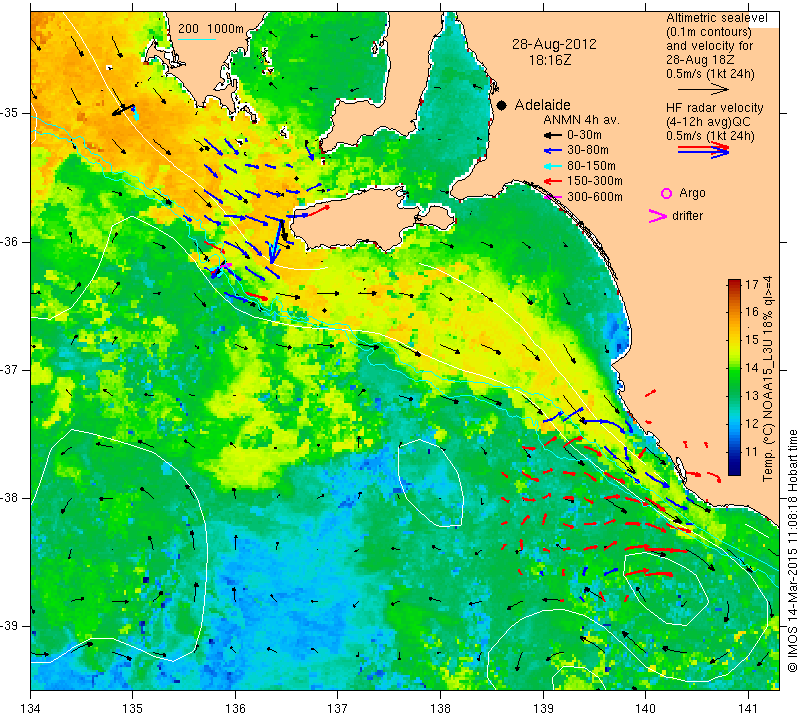Image resolution: width=800 pixels, height=720 pixels.
Task: Click the magenta 300-600m legend arrow
Action: (x=552, y=197)
